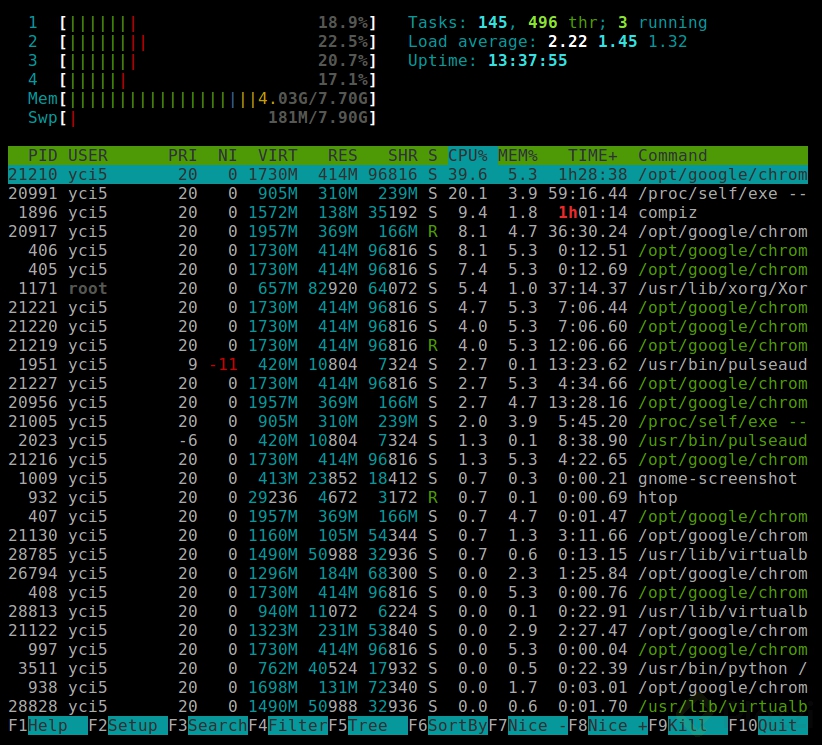
Task: Toggle the F5 Tree view
Action: point(368,726)
